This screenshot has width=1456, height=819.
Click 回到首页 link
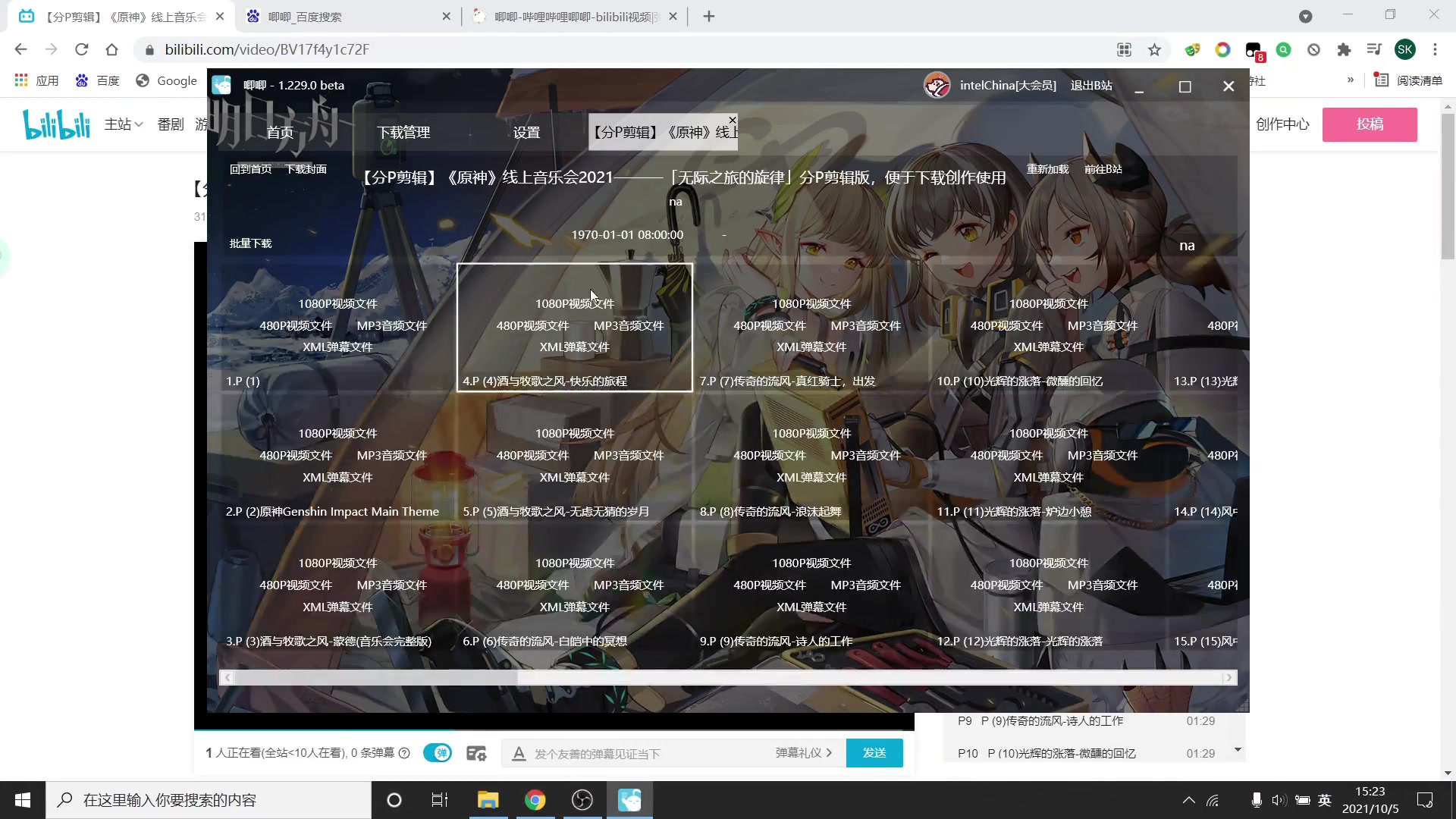[250, 169]
